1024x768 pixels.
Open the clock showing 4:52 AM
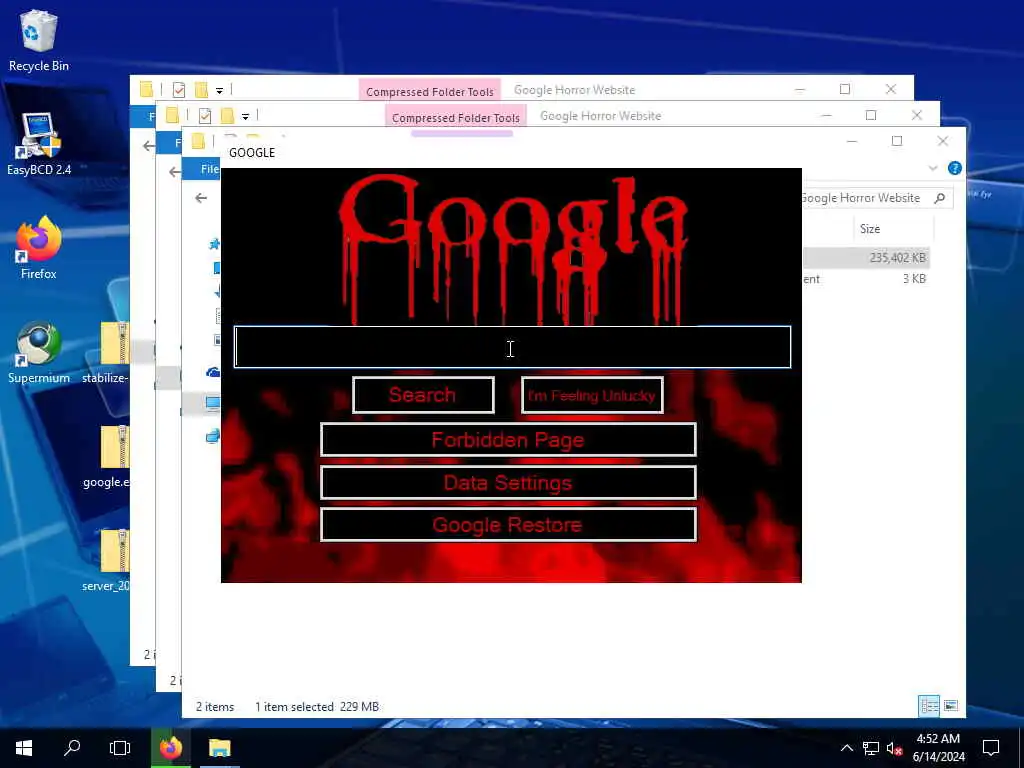click(x=938, y=748)
